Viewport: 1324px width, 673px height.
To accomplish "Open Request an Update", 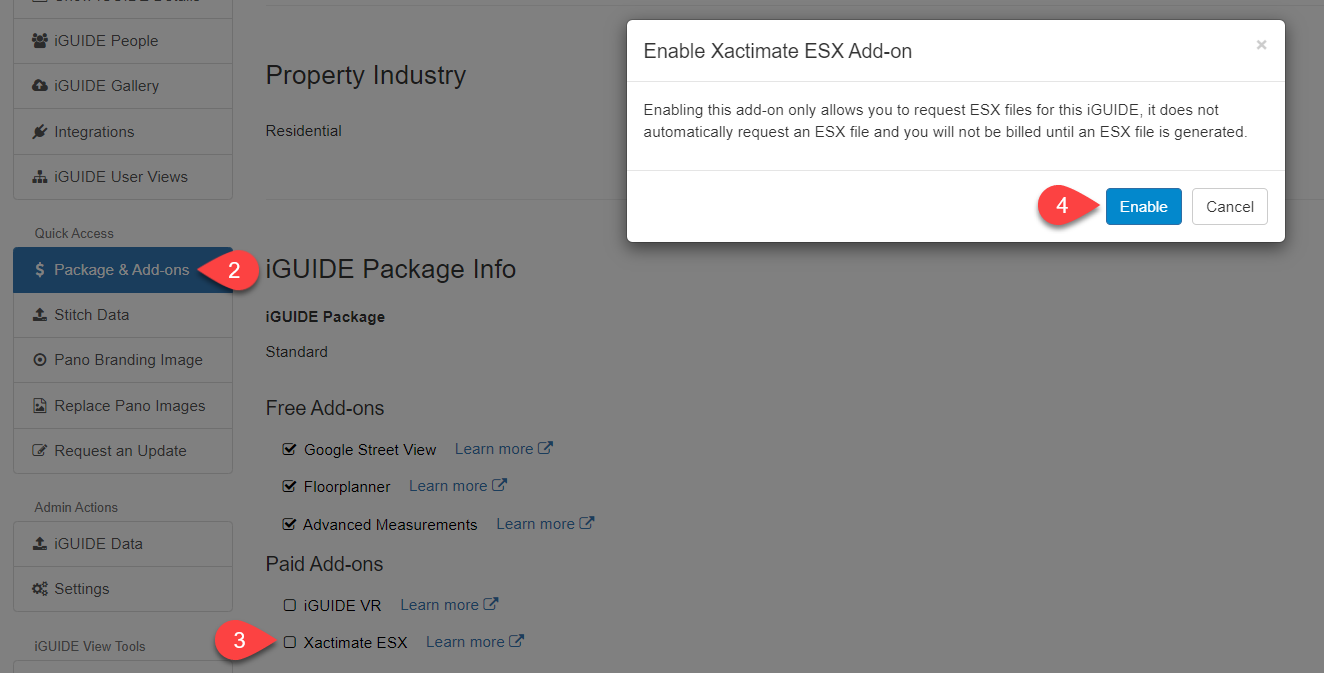I will tap(123, 451).
